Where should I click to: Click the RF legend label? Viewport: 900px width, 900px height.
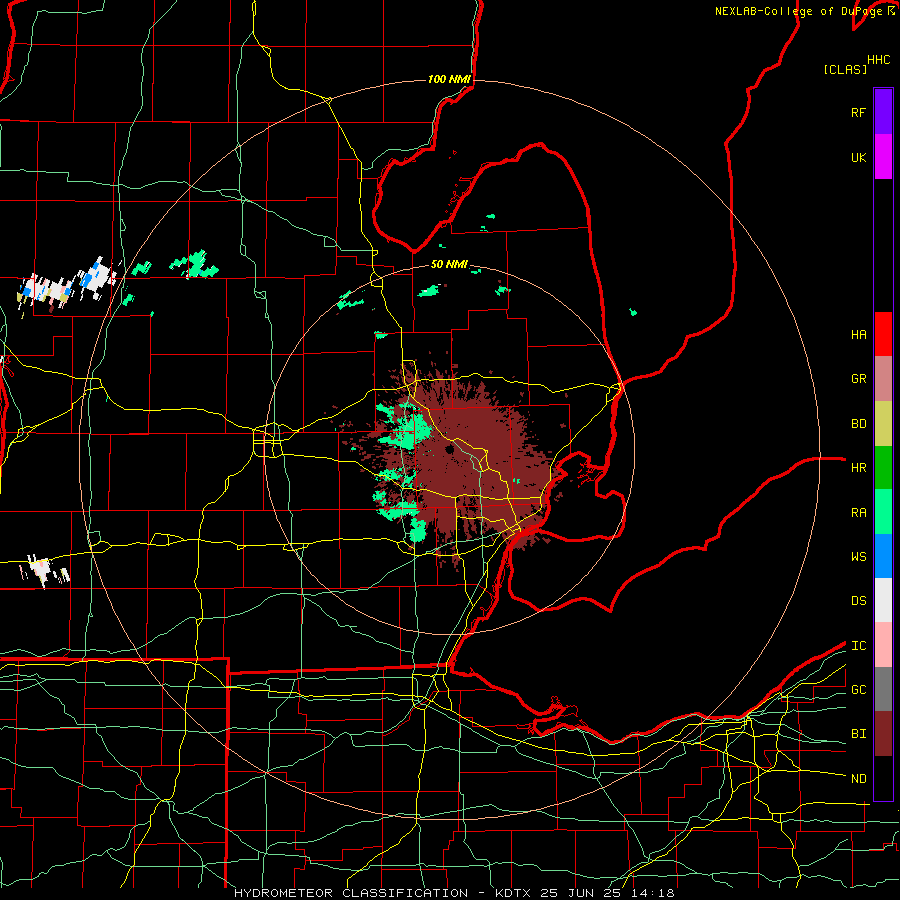tap(858, 113)
